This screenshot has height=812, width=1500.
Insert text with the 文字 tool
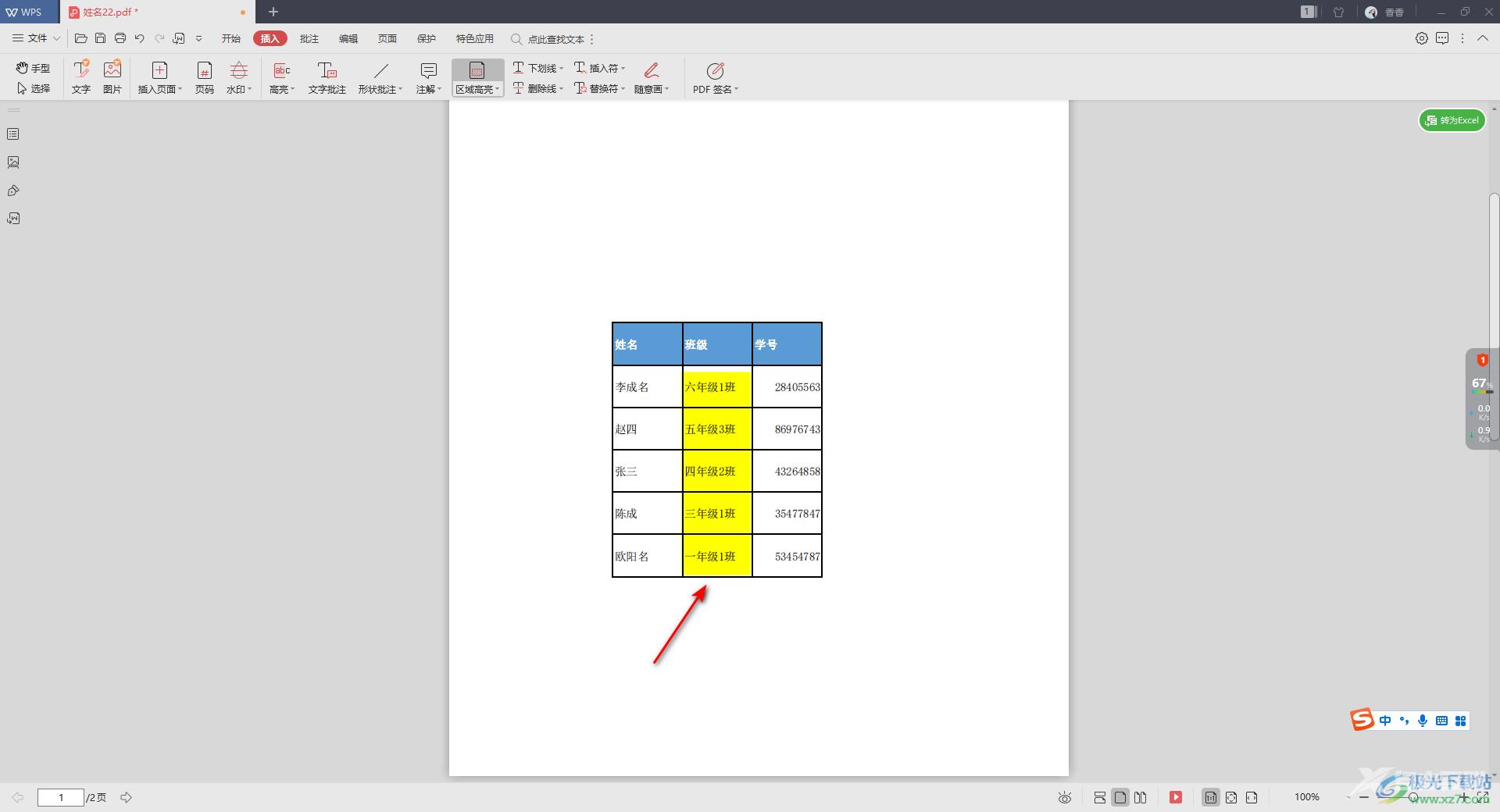(x=81, y=77)
